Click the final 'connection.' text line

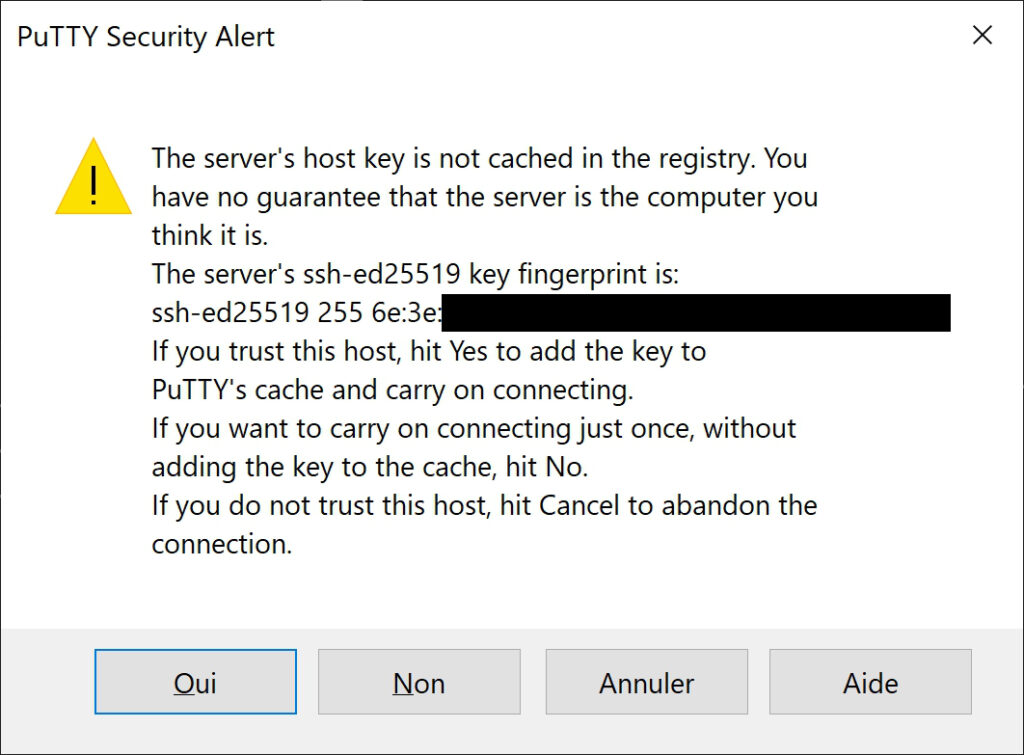(x=221, y=544)
